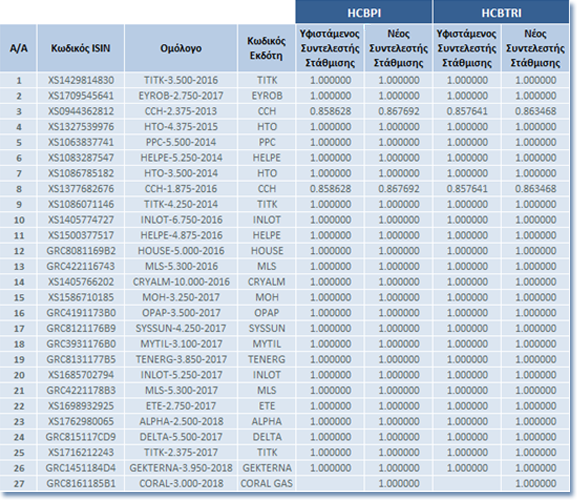Click issuer code CRYALM
Viewport: 580px width, 504px height.
266,282
